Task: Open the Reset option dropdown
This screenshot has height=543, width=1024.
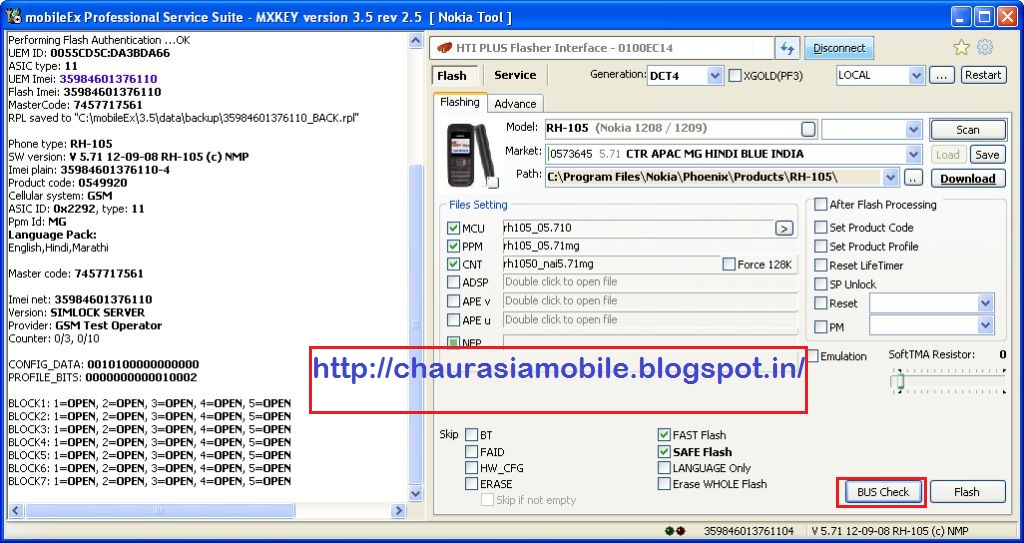Action: [x=985, y=303]
